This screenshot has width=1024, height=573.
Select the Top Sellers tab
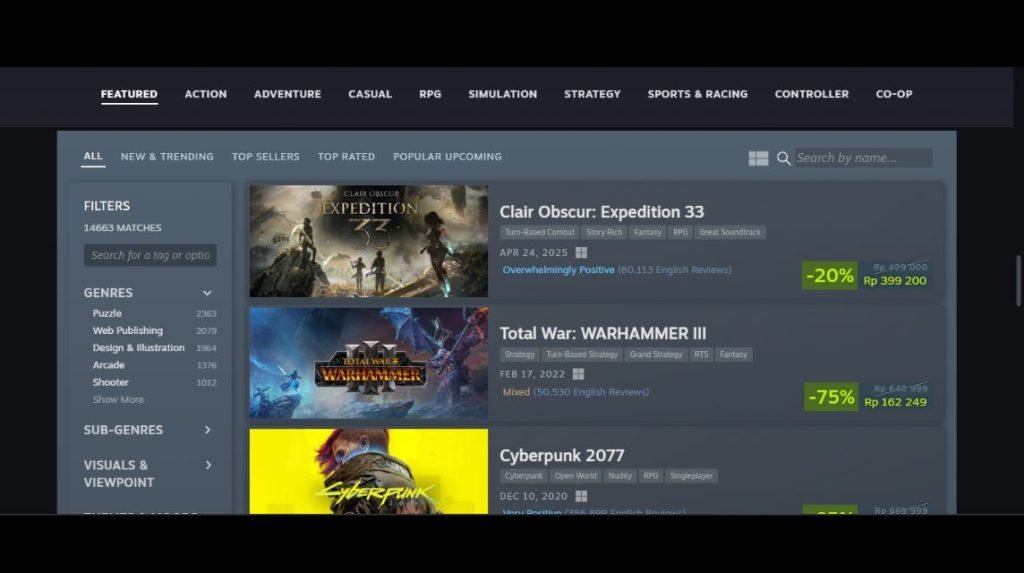click(265, 157)
